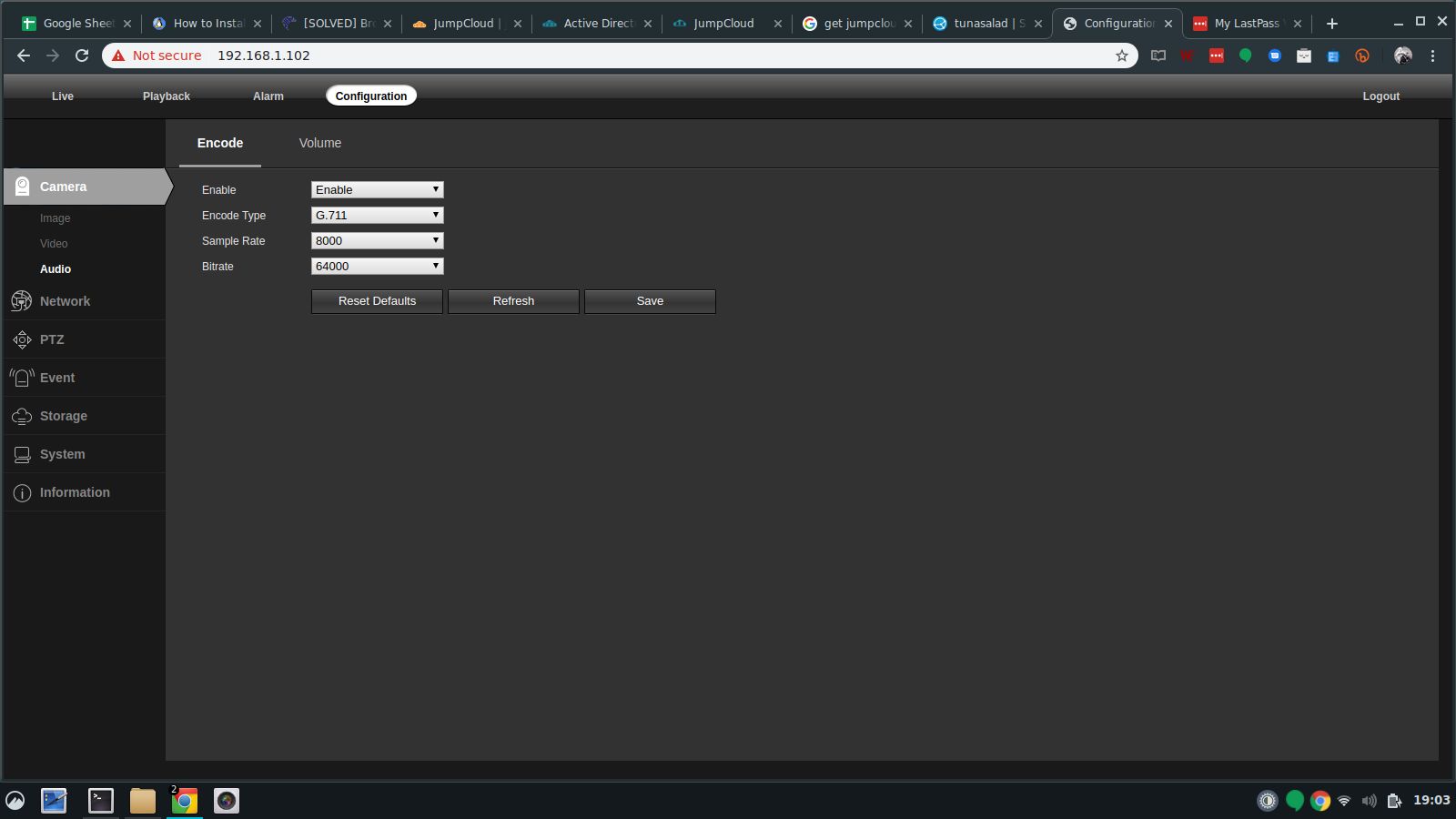
Task: Open the Enable audio dropdown
Action: coord(377,189)
